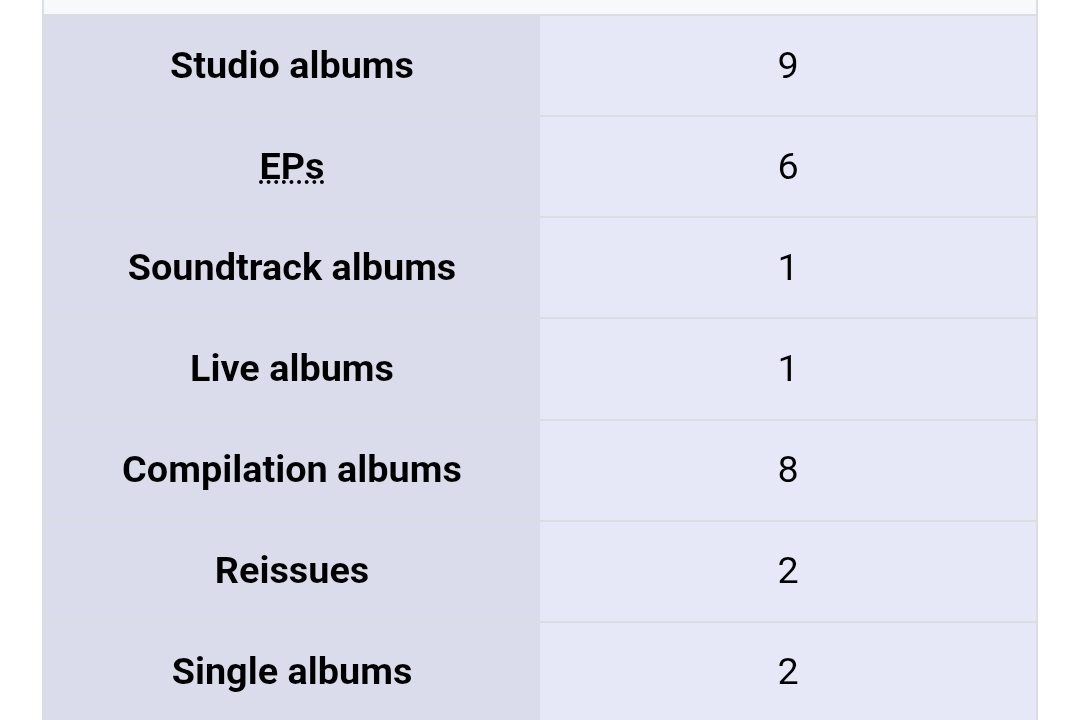1067x720 pixels.
Task: Click the Reissues row label
Action: click(291, 571)
